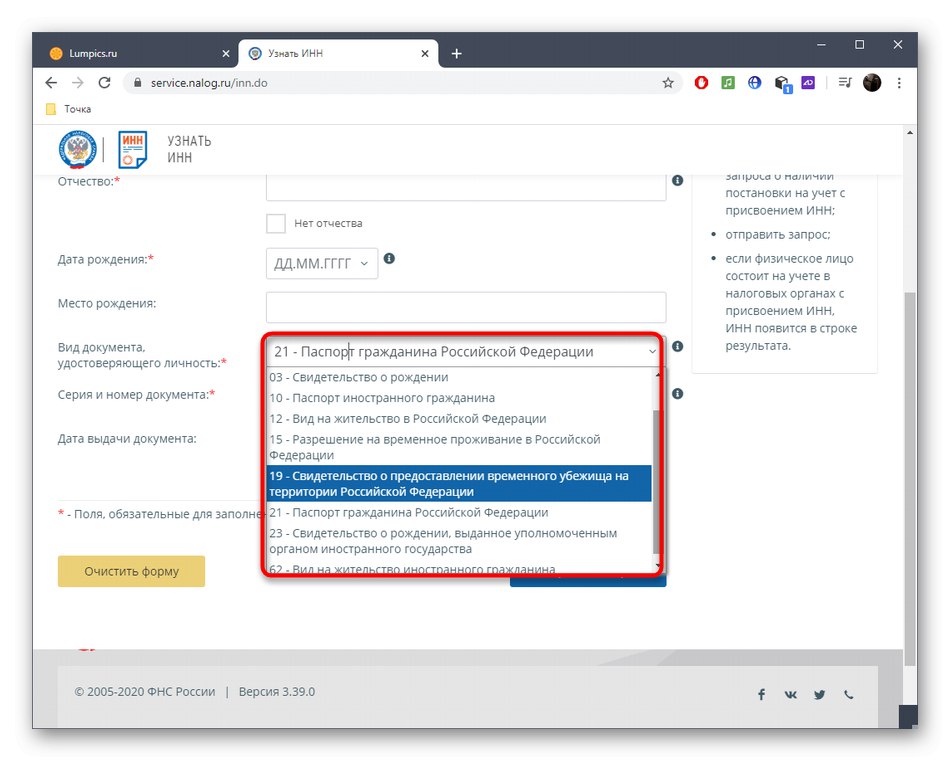Viewport: 950px width, 761px height.
Task: Select 10 - Паспорт иностранного гражданина option
Action: pyautogui.click(x=459, y=398)
